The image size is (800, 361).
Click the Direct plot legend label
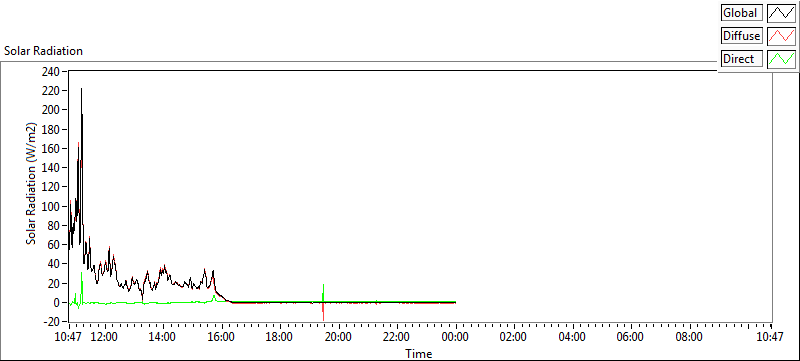[x=741, y=59]
